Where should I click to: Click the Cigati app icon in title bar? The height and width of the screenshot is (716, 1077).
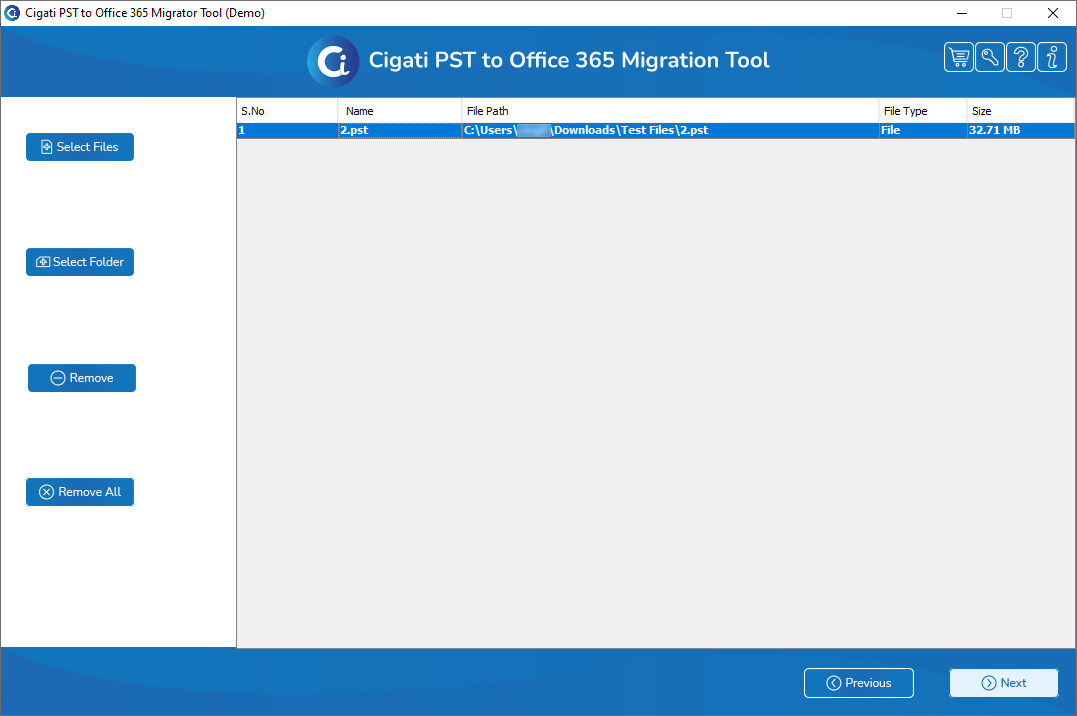tap(12, 13)
